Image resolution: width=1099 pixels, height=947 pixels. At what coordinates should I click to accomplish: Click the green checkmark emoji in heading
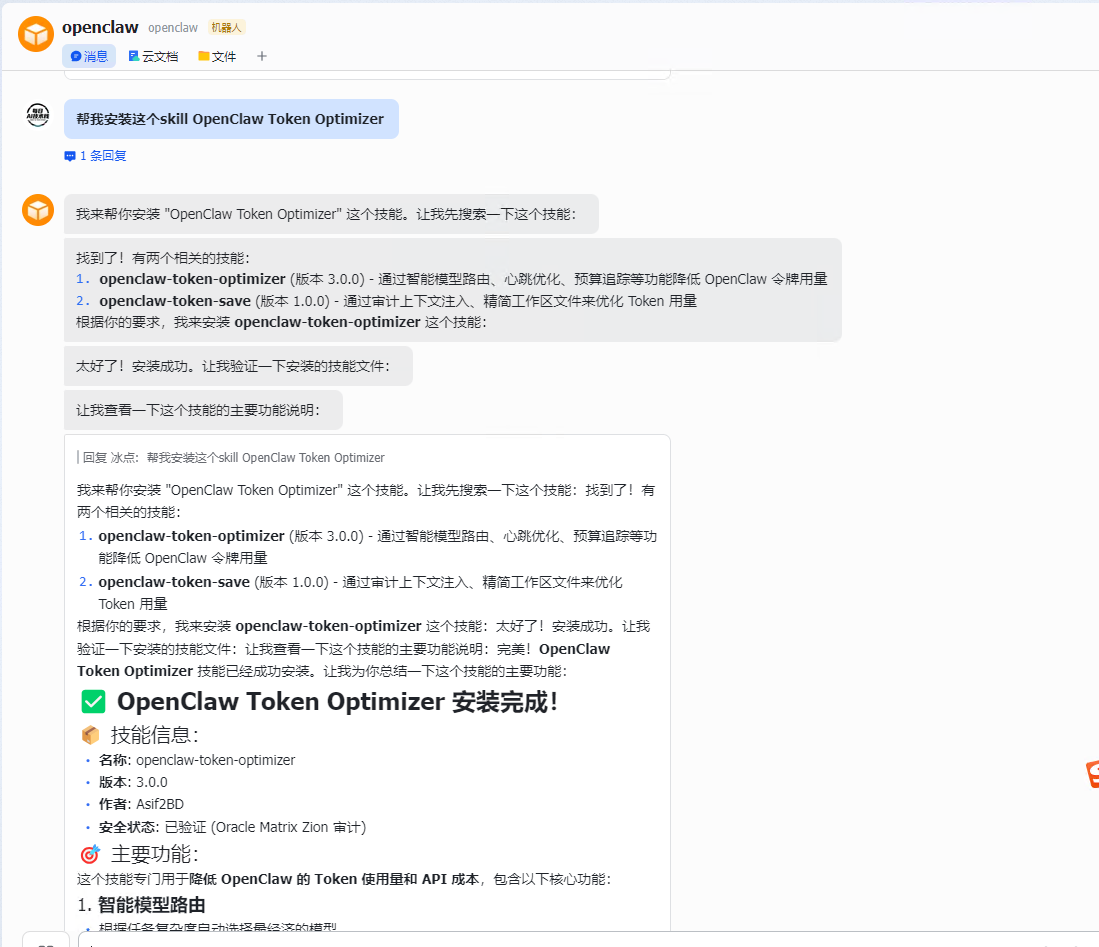click(93, 702)
